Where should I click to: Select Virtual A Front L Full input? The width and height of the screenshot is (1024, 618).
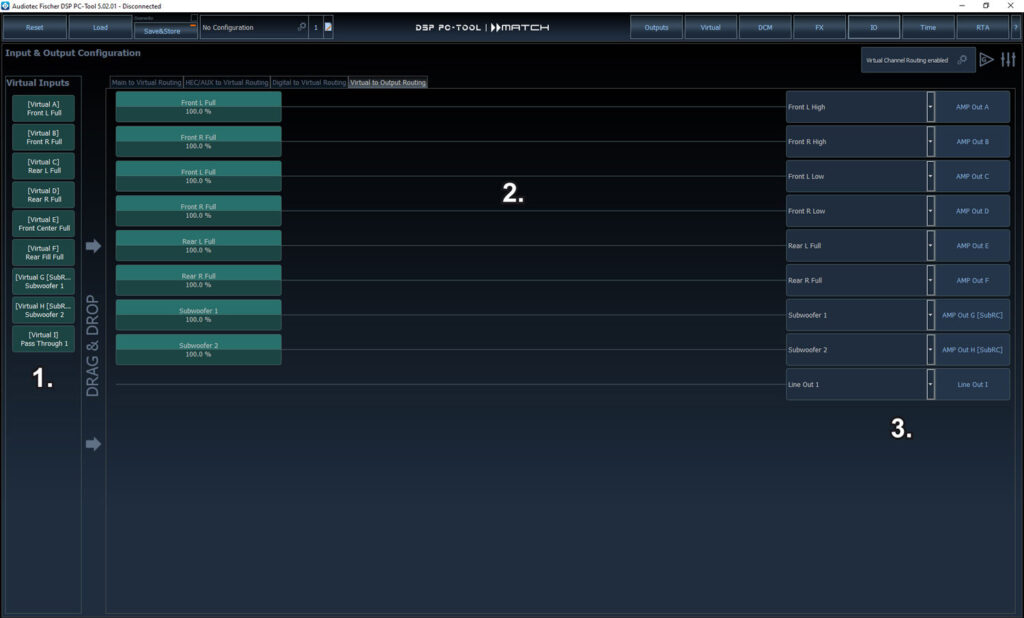tap(44, 108)
